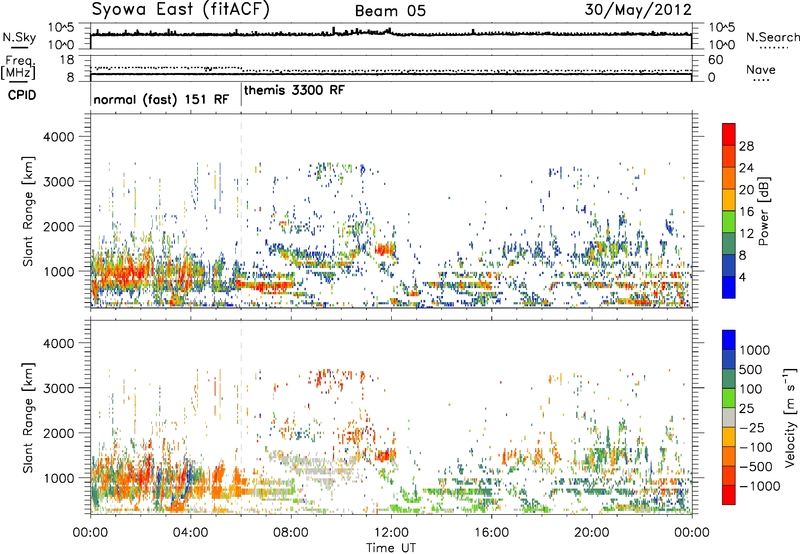Click the 'Velocity [m s-1]' colorbar label
Viewport: 800px width, 554px height.
tap(790, 418)
